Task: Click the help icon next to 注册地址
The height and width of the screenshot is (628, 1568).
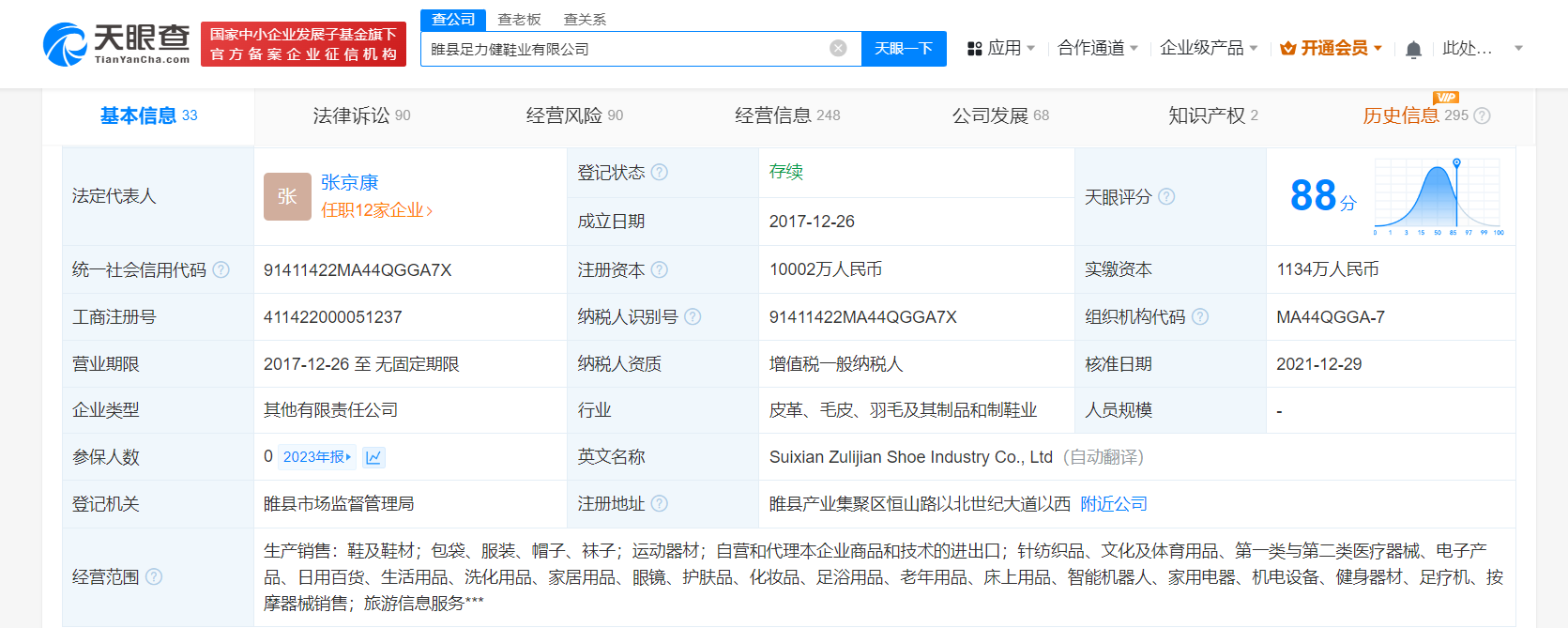Action: [660, 503]
